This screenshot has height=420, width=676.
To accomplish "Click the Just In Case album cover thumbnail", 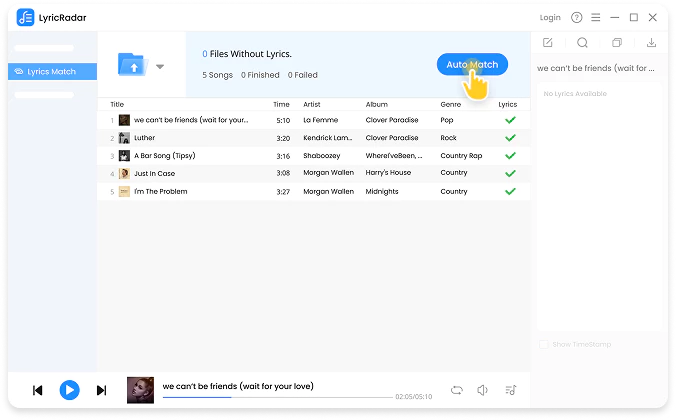I will (x=124, y=173).
